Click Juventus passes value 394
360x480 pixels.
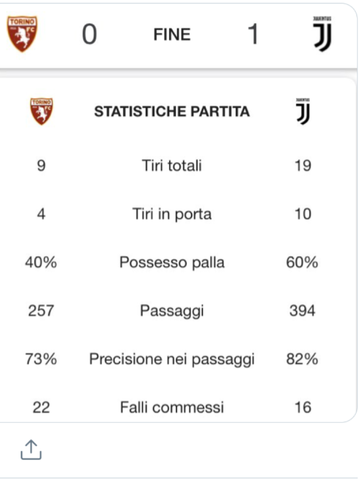(302, 311)
